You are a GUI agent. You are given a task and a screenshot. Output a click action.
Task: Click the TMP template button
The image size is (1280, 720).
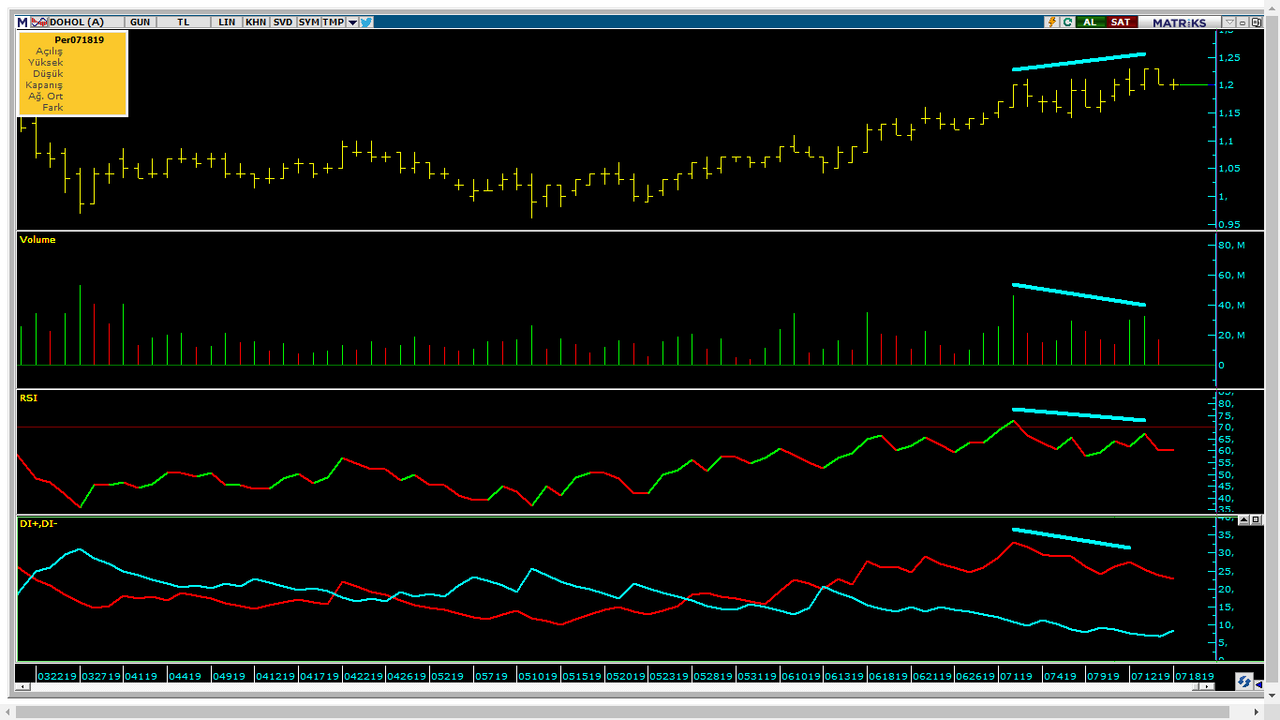tap(333, 22)
